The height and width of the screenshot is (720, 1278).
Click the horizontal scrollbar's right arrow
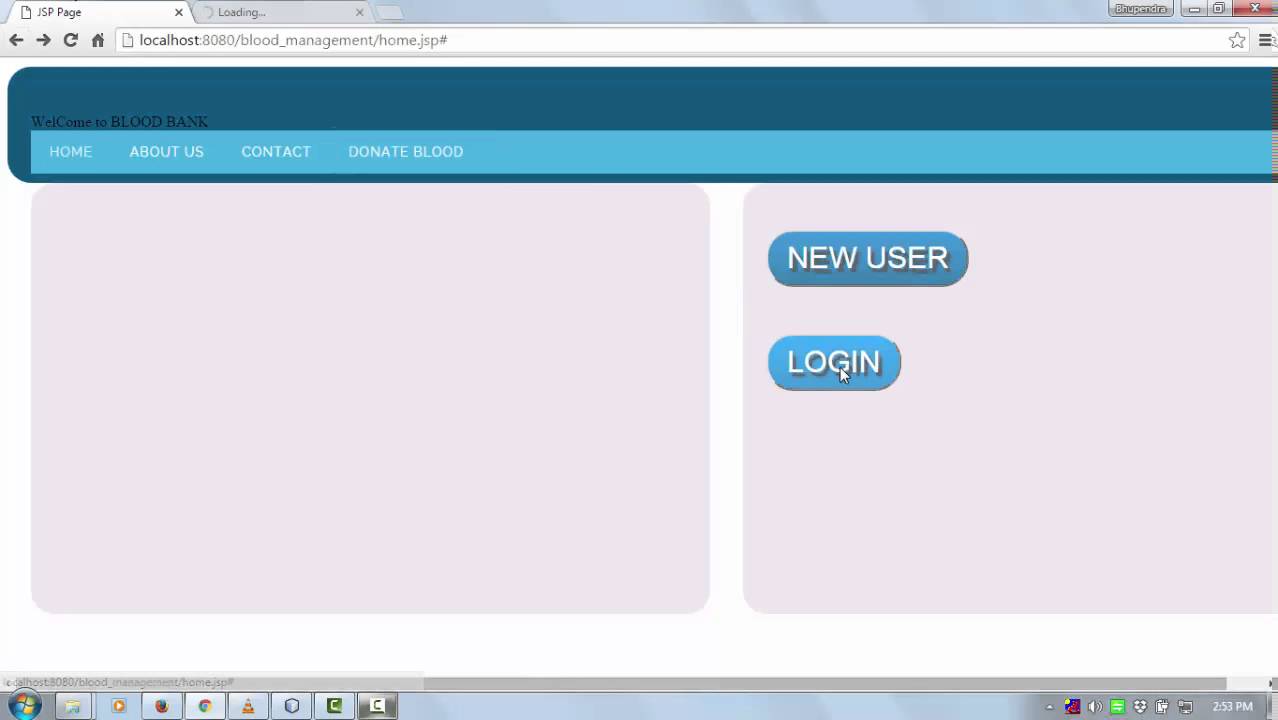1271,684
